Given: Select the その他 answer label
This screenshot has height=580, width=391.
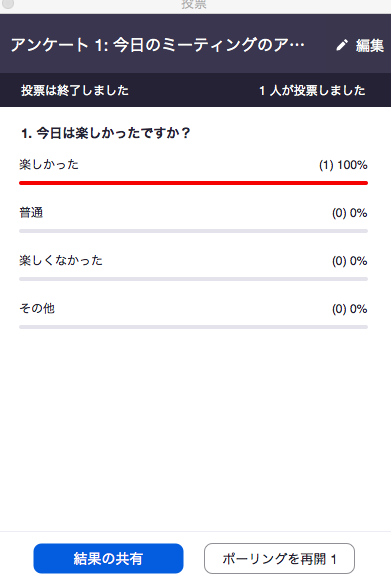Looking at the screenshot, I should pos(37,308).
